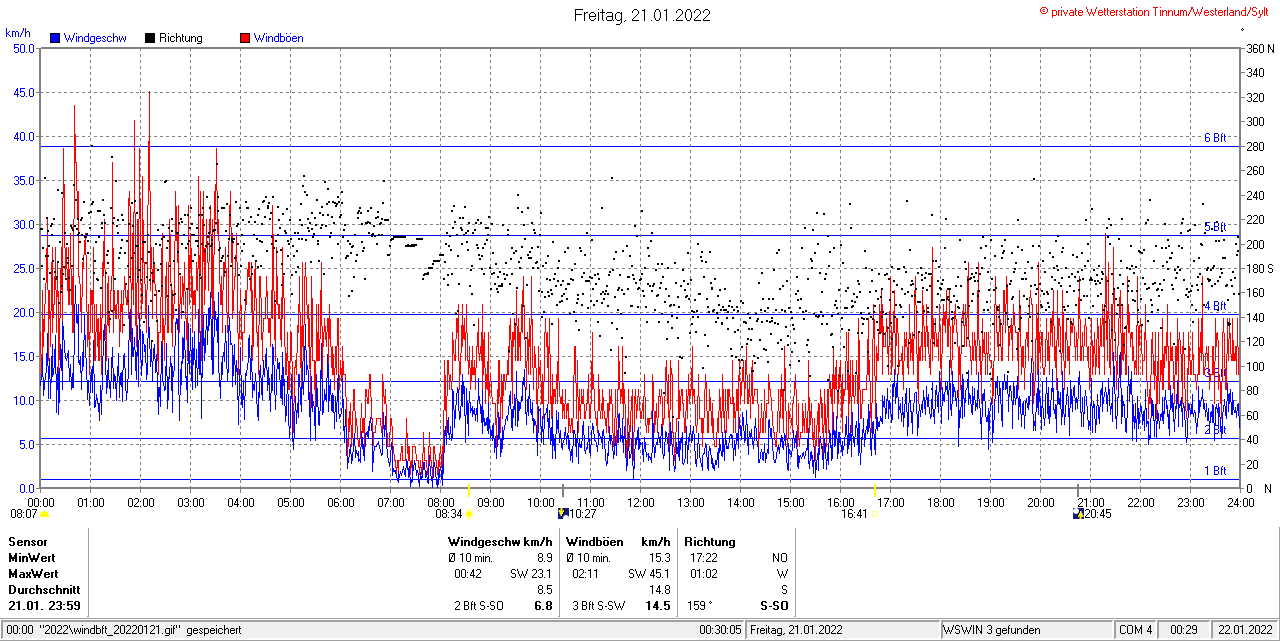Click the 'Windböen' legend label

coord(278,38)
